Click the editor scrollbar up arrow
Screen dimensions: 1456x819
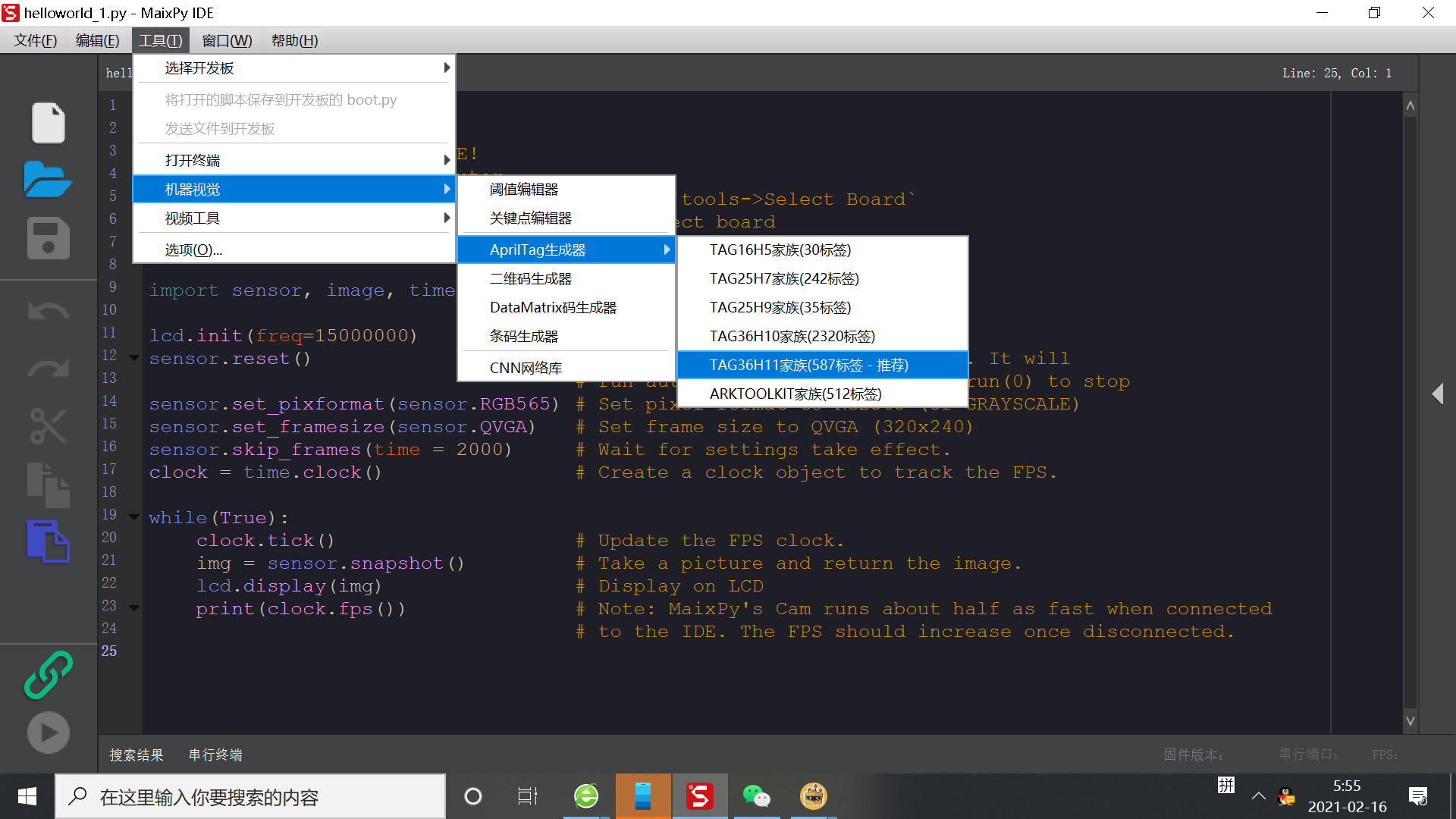click(1410, 105)
